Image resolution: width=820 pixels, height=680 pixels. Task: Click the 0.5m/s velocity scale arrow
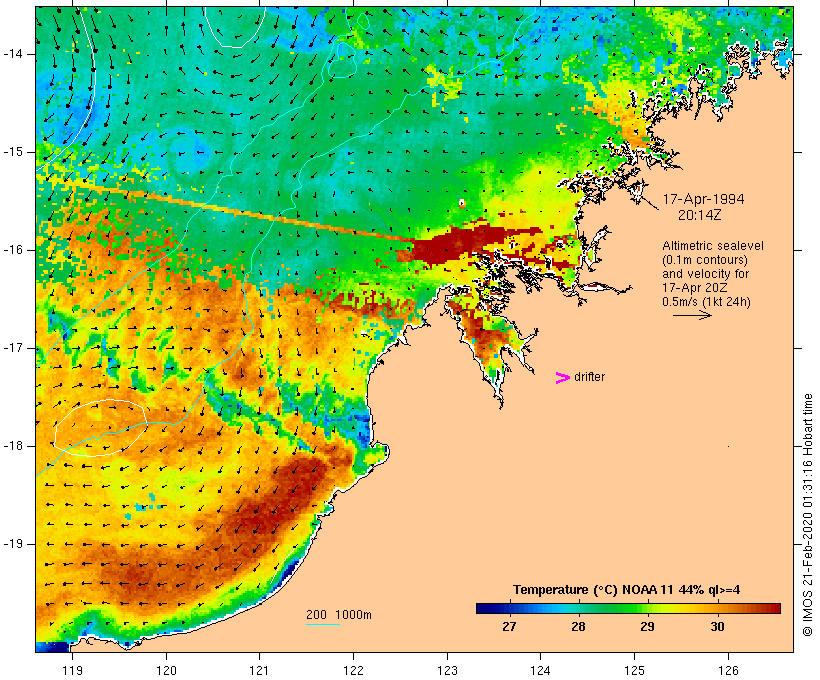click(x=692, y=315)
